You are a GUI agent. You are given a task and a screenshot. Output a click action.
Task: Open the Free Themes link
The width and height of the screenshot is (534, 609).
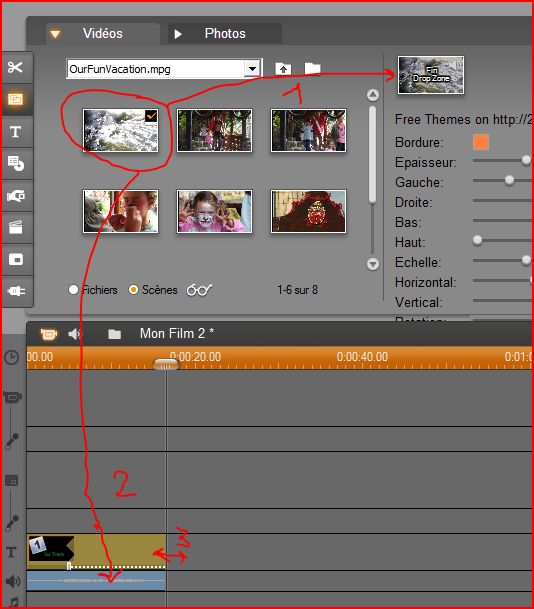point(463,119)
